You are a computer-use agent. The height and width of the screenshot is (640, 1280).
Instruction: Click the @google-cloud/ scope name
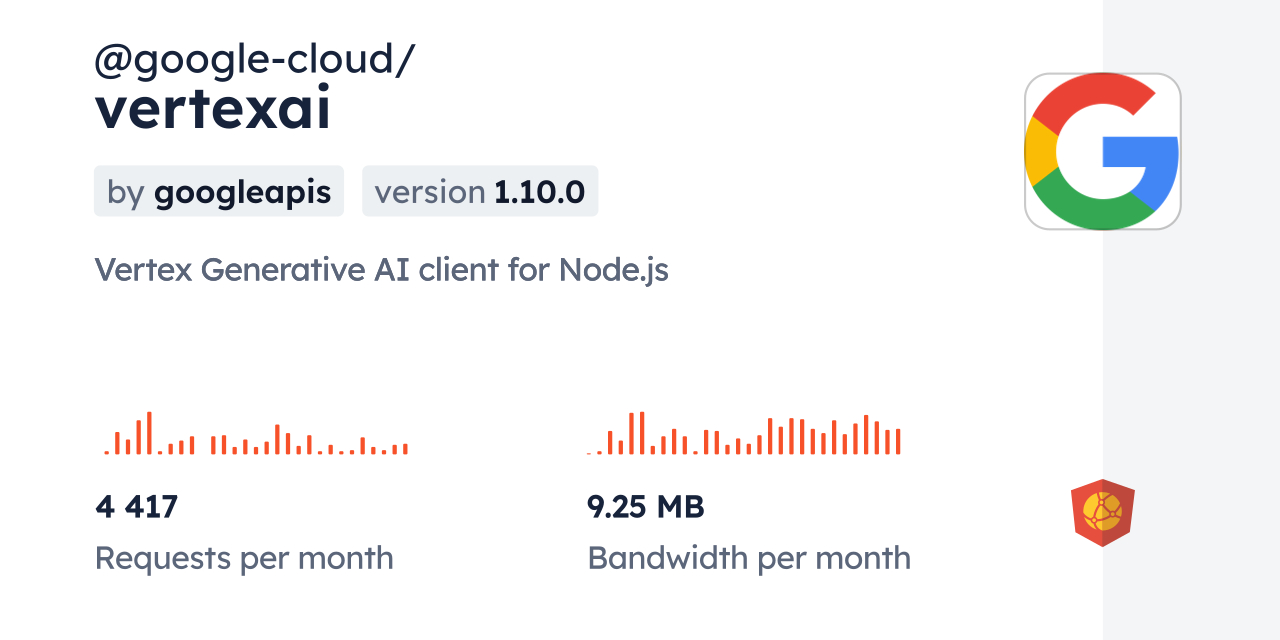[254, 60]
